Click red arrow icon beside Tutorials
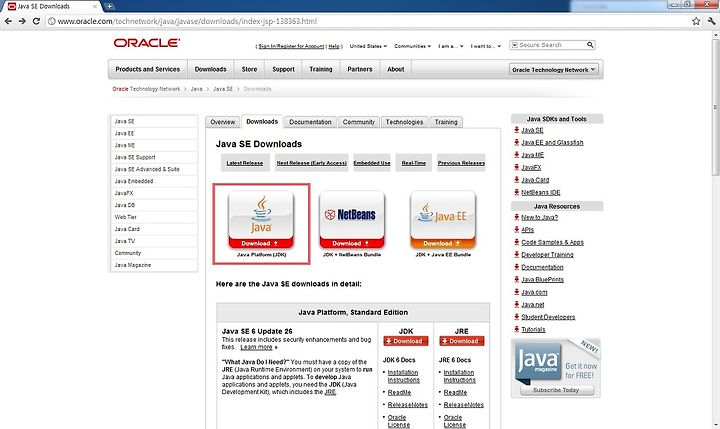Screen dimensions: 720x429 click(517, 329)
